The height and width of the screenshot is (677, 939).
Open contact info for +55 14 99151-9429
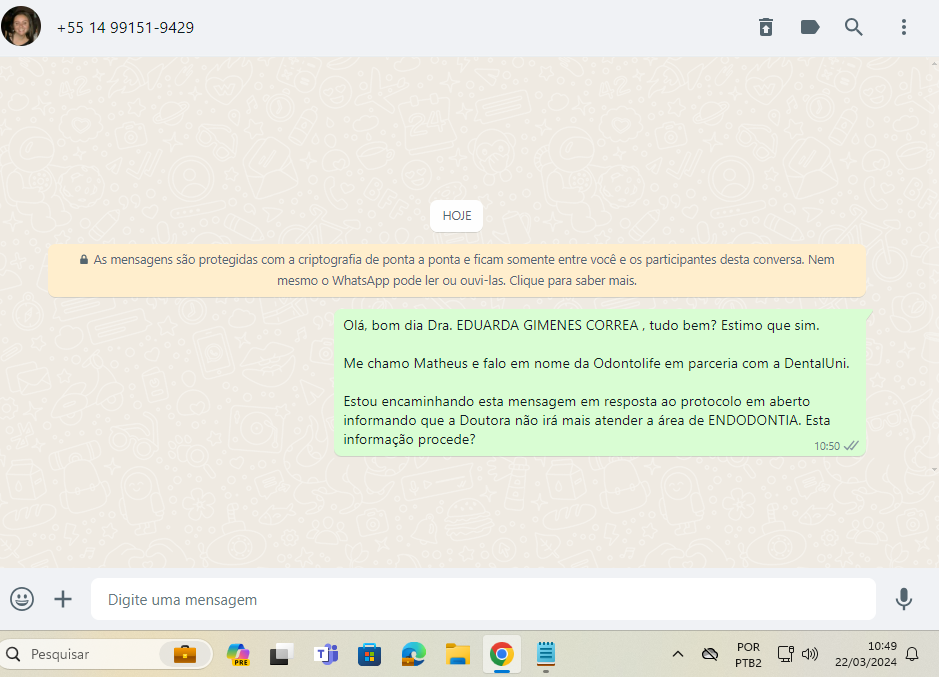pyautogui.click(x=125, y=28)
